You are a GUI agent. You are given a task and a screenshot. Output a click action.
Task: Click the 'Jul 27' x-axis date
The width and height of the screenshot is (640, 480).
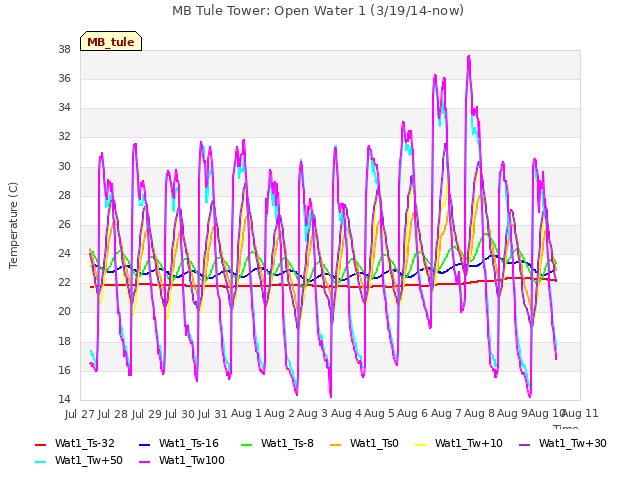[80, 414]
